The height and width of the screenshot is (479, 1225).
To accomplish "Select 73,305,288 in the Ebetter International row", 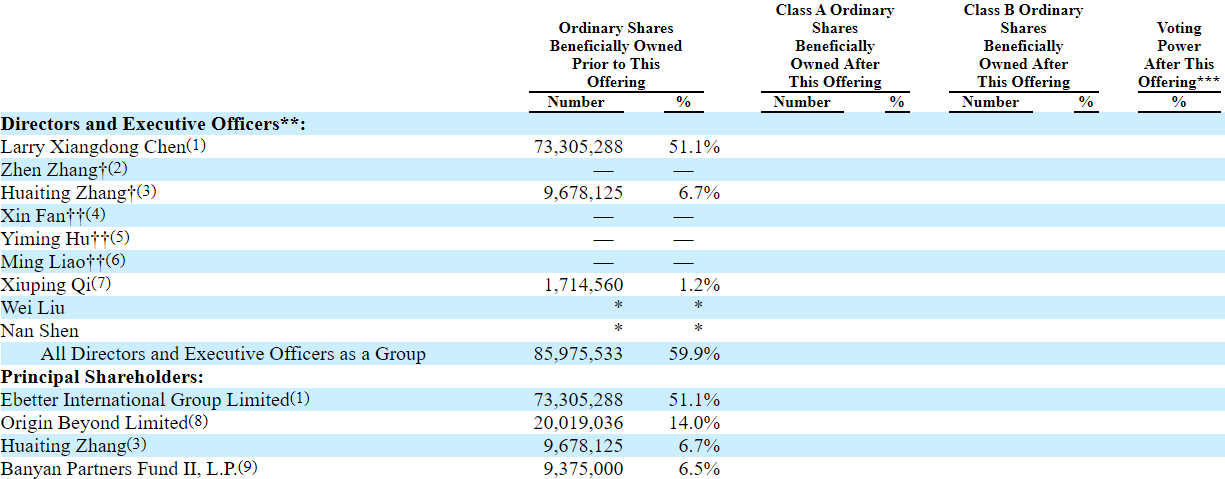I will click(579, 400).
